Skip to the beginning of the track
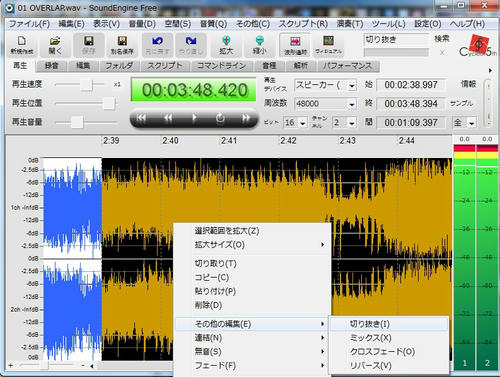Viewport: 500px width, 377px height. click(x=141, y=118)
